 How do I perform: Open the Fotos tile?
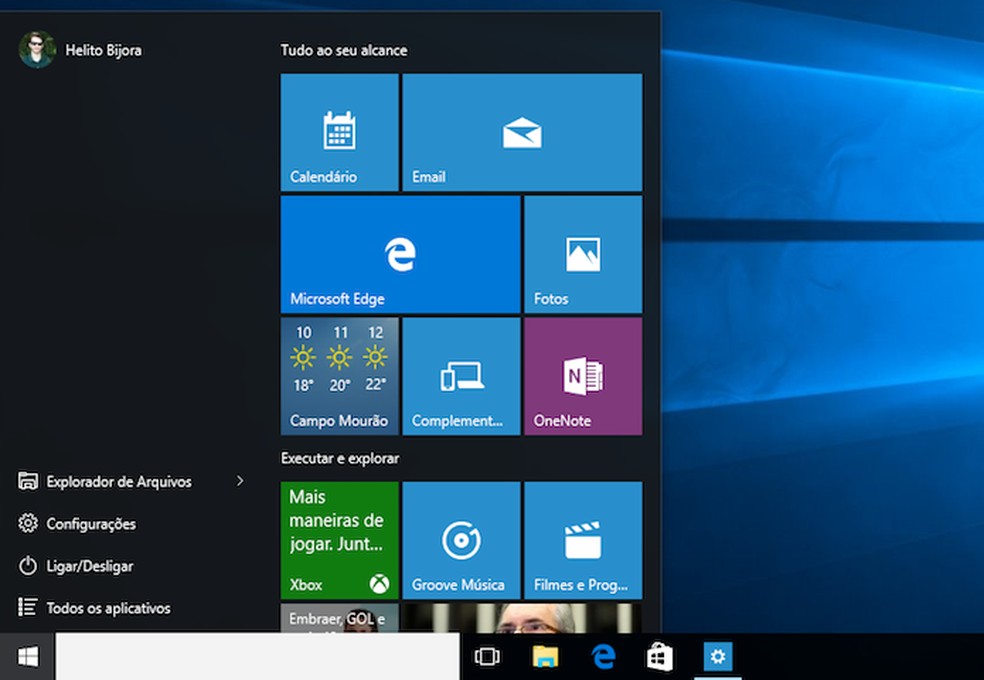pyautogui.click(x=582, y=254)
